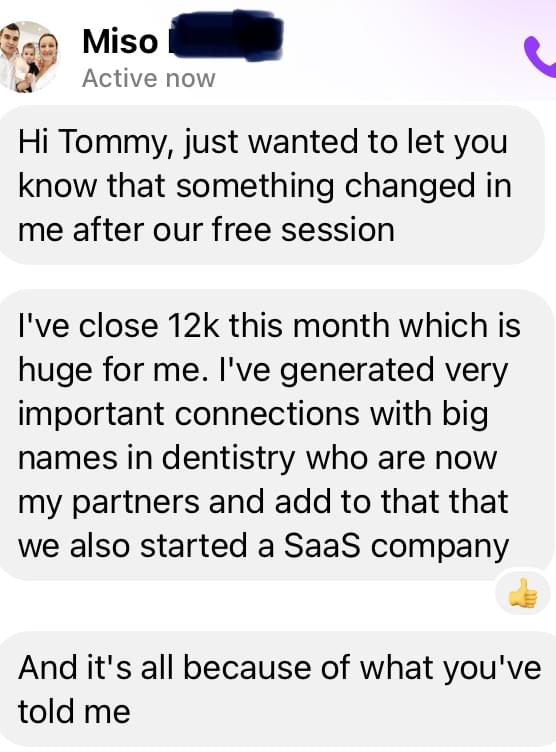Start a voice call with purple phone icon
The width and height of the screenshot is (556, 752).
(x=540, y=56)
